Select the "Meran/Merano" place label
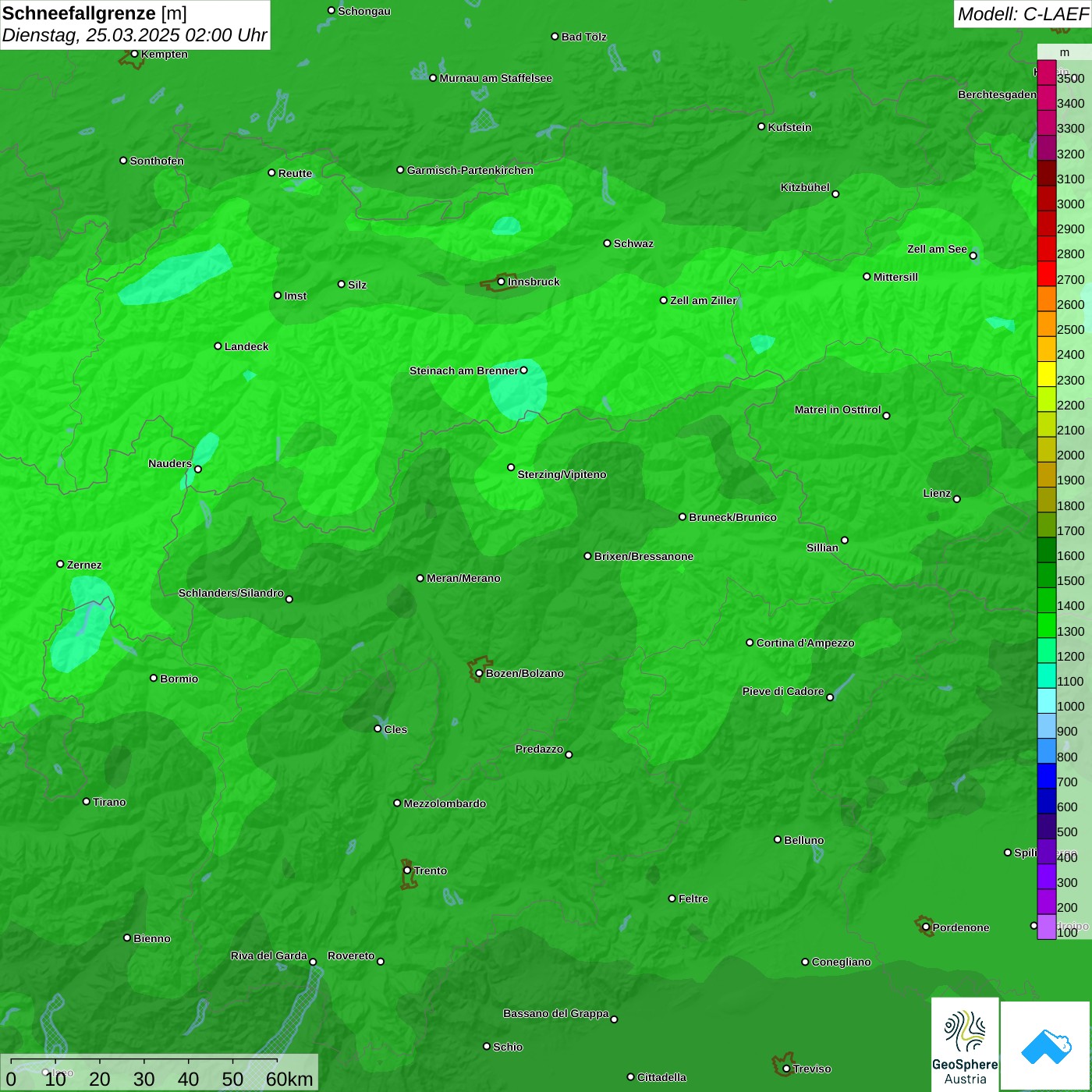Viewport: 1092px width, 1092px height. coord(463,578)
